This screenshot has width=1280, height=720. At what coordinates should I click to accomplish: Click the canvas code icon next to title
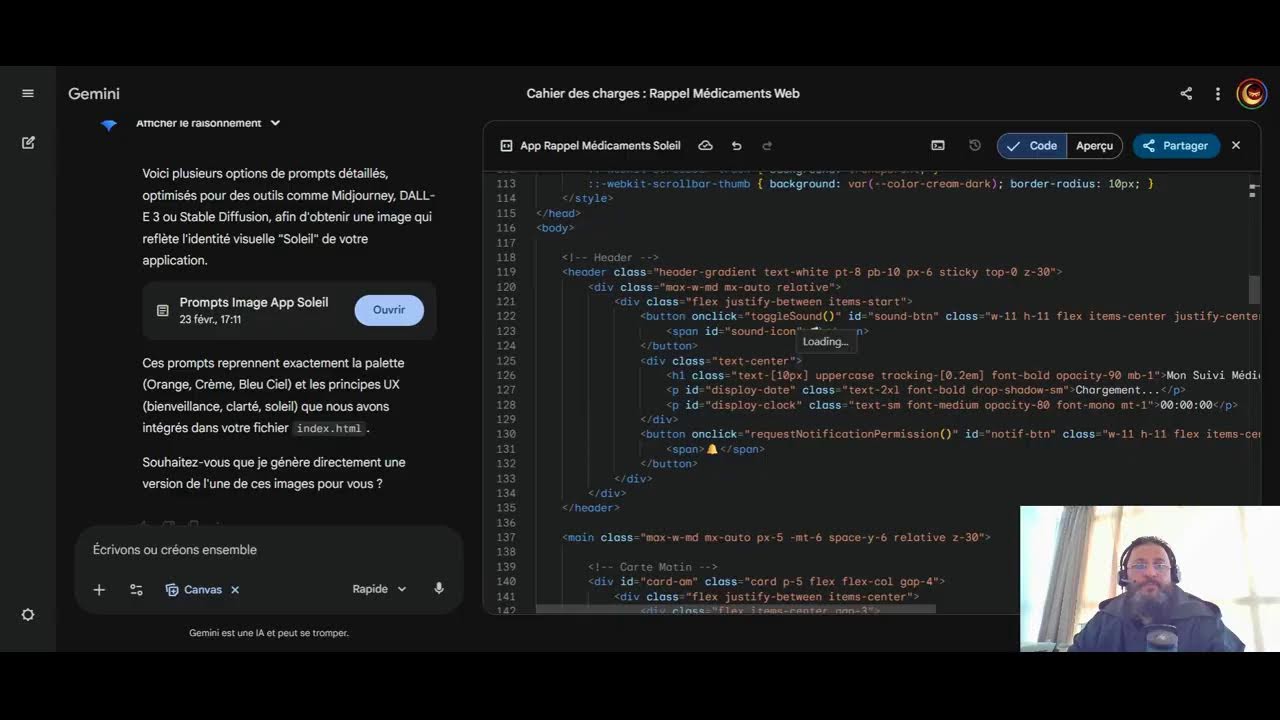click(506, 145)
